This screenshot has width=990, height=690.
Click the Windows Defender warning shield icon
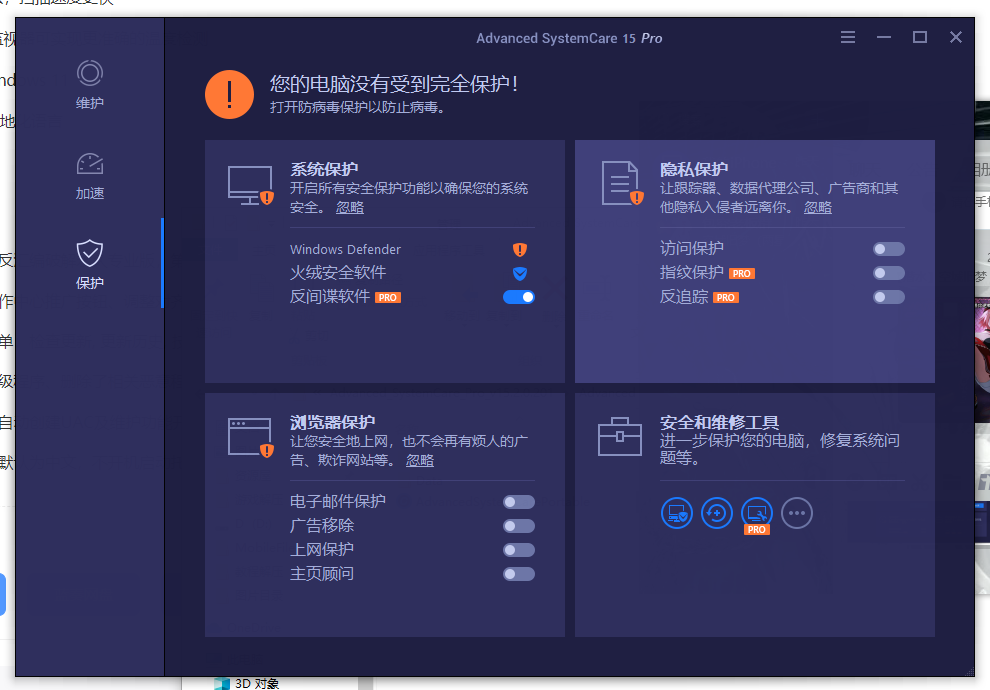(519, 250)
